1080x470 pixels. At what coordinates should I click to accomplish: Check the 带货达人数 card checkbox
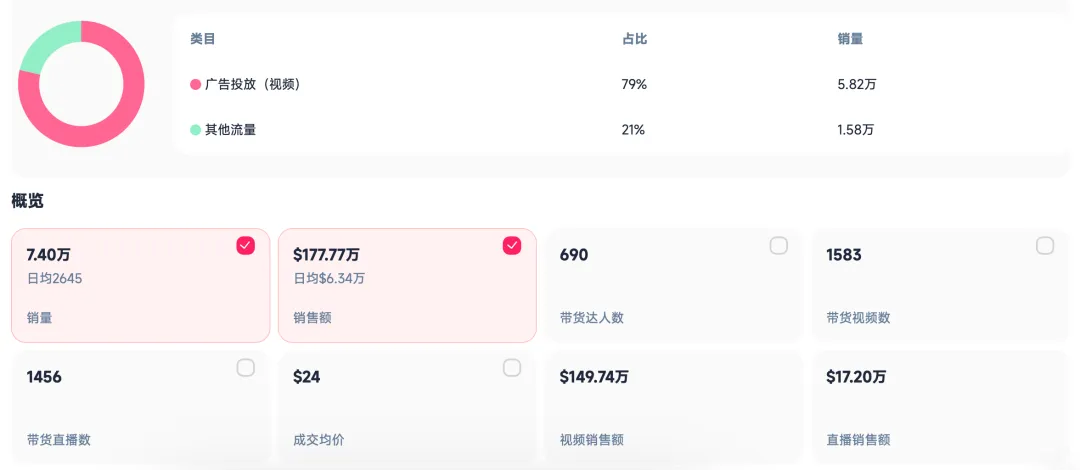coord(779,245)
